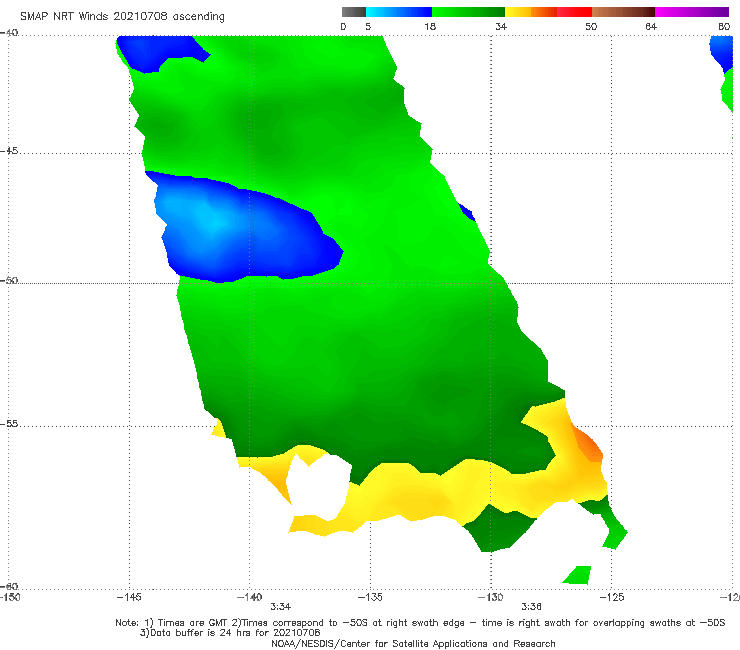Click the color bar label '80'
Screen dimensions: 740x650
click(724, 27)
